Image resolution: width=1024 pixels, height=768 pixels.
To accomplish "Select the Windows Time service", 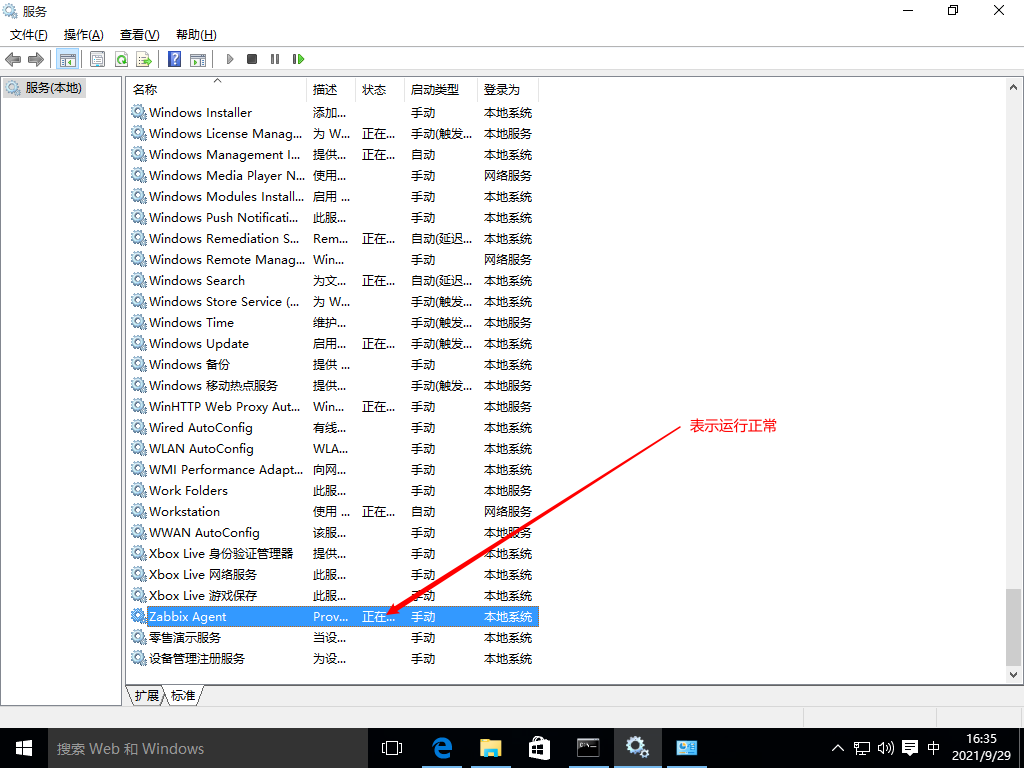I will point(334,322).
